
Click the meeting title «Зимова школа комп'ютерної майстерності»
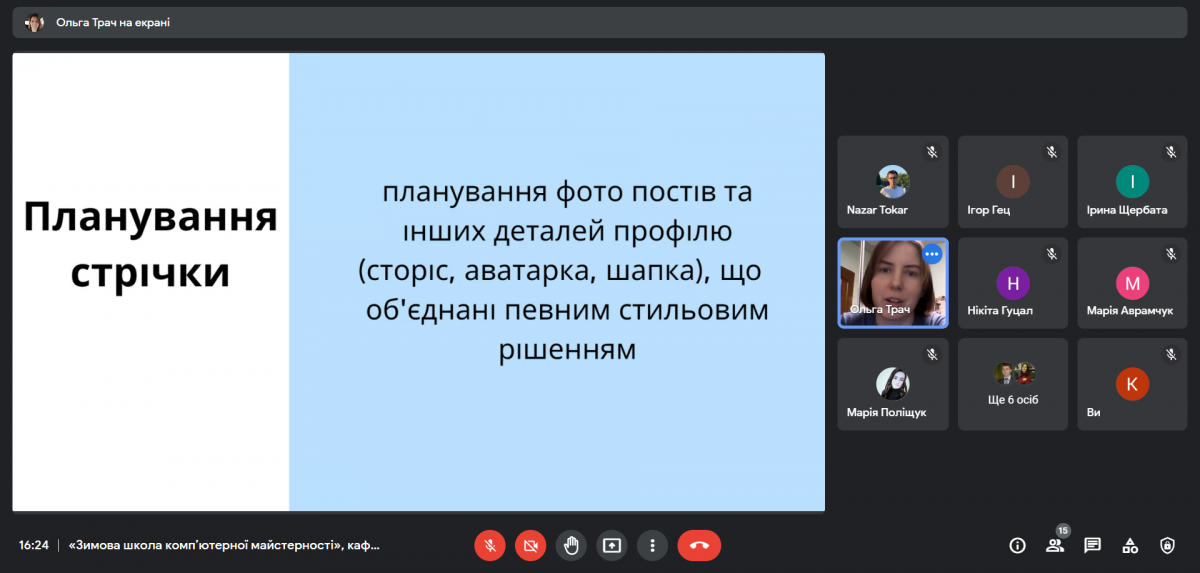point(224,545)
